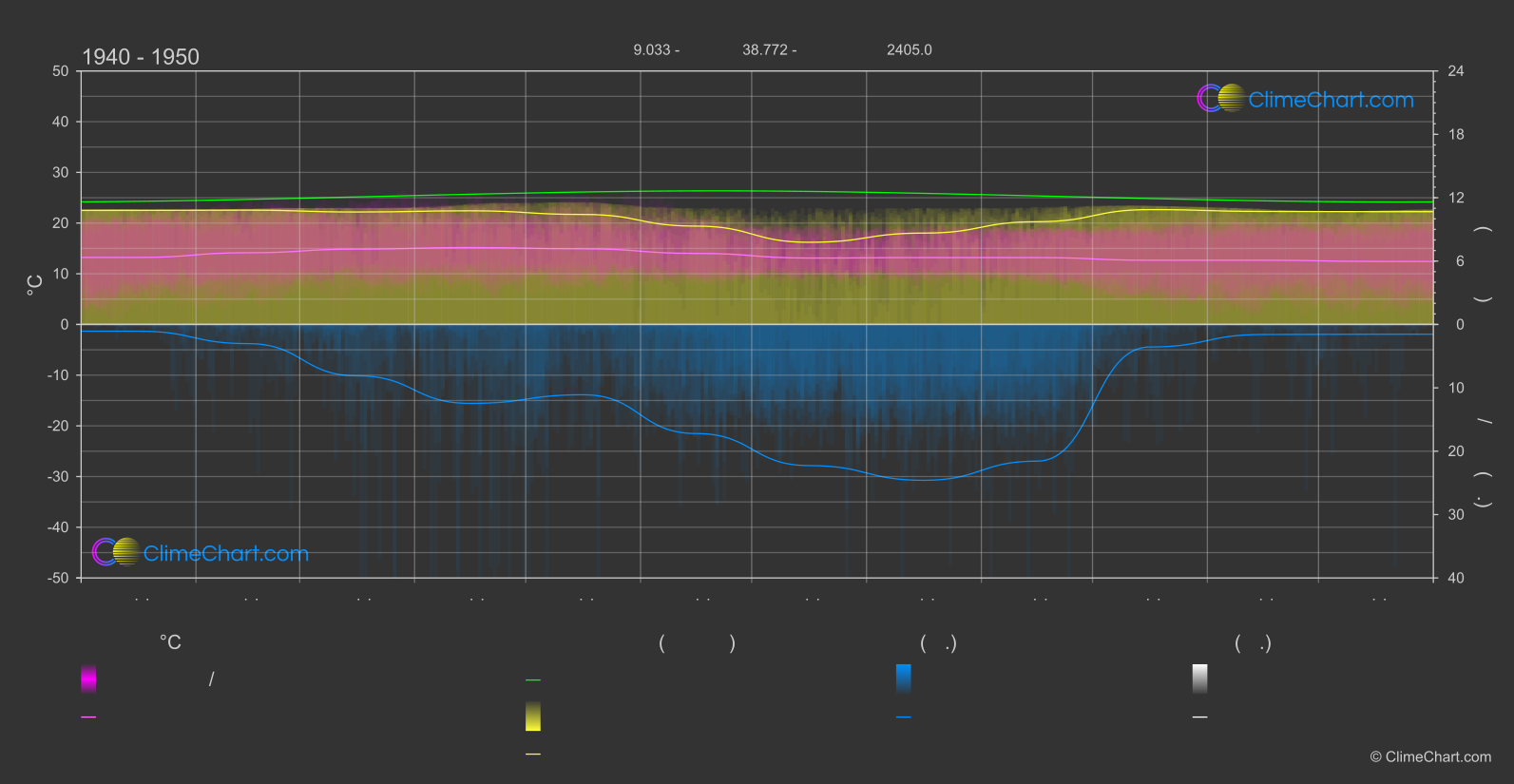Image resolution: width=1514 pixels, height=784 pixels.
Task: Click the blue rainfall average line marker
Action: tap(904, 717)
